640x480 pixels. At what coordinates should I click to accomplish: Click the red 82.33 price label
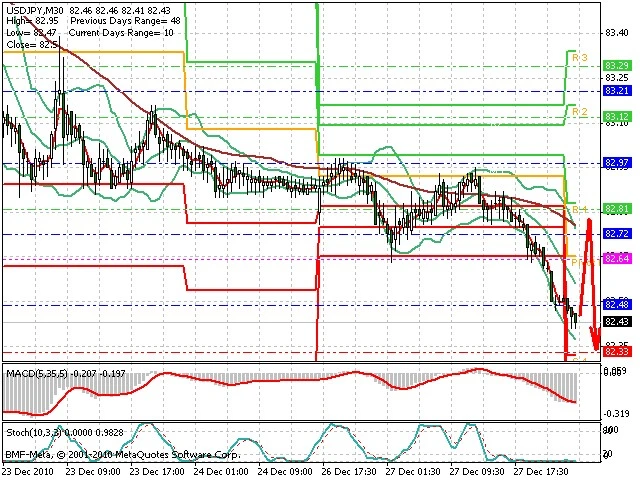[x=617, y=351]
